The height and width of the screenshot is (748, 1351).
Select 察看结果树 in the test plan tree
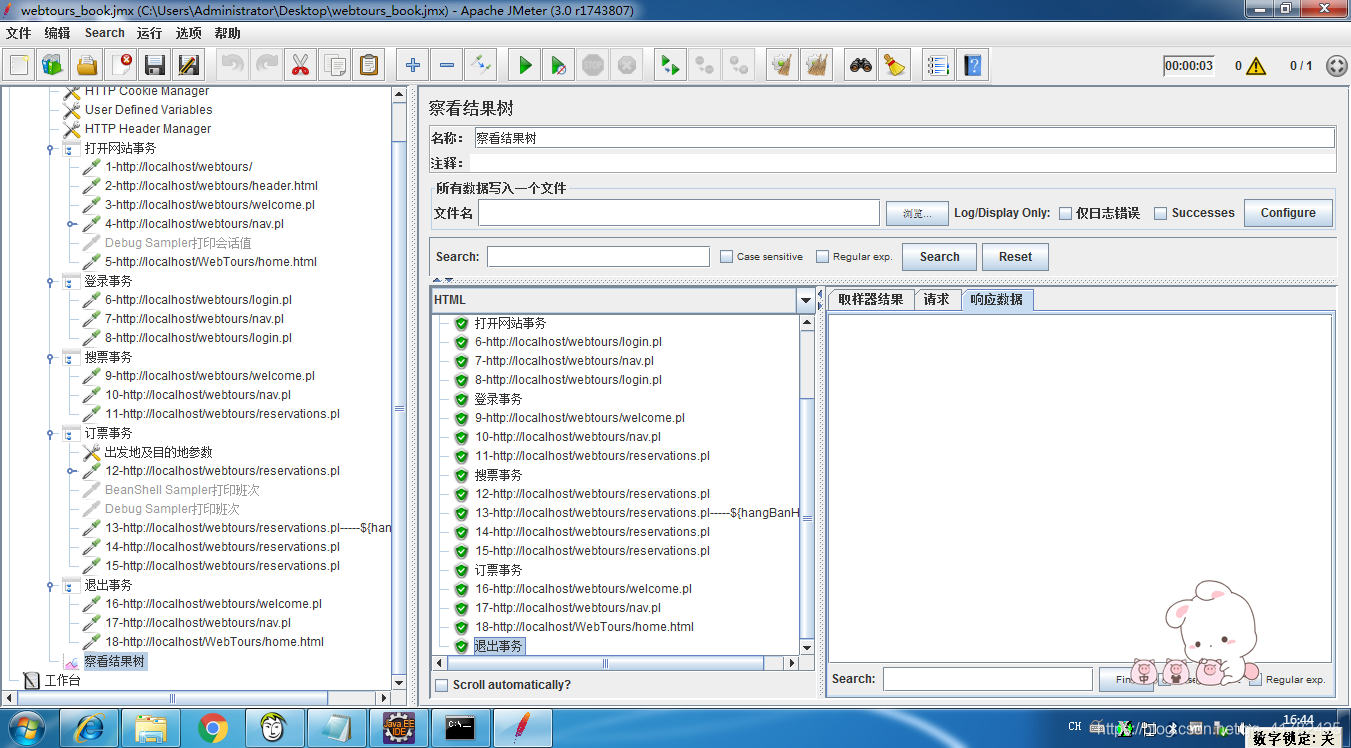(x=115, y=662)
